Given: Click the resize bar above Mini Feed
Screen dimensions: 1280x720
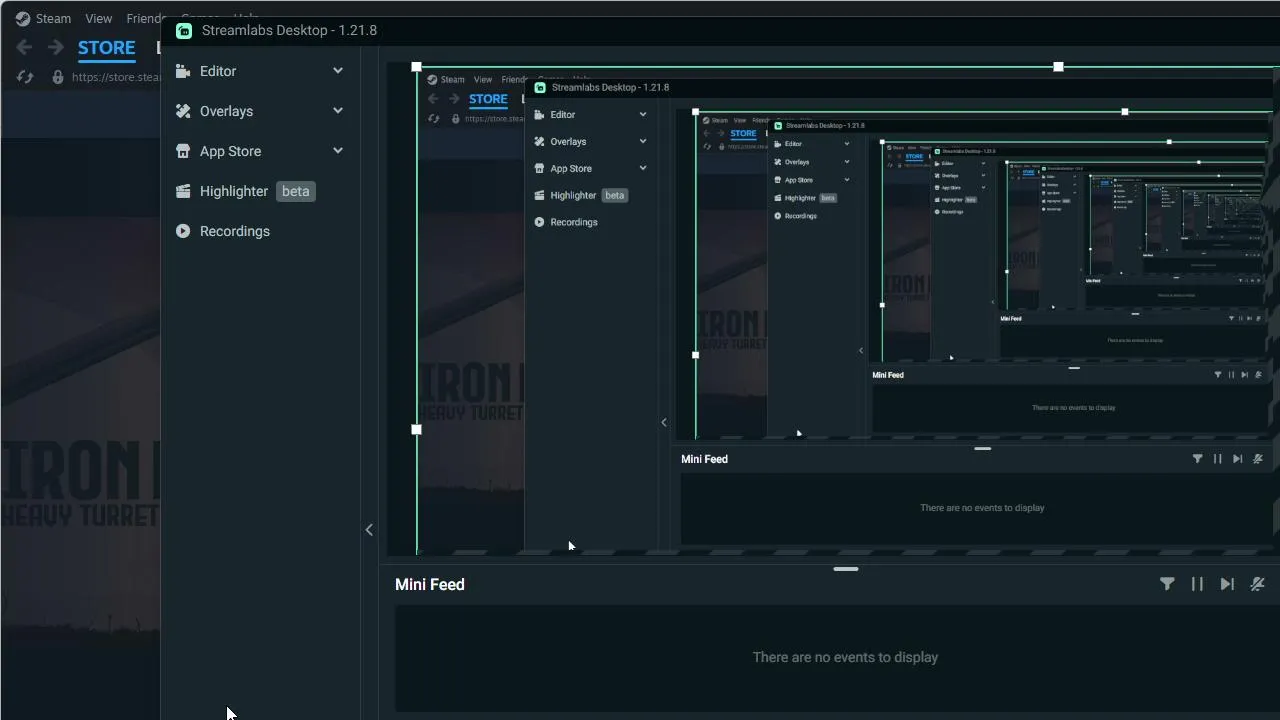Looking at the screenshot, I should coord(846,569).
